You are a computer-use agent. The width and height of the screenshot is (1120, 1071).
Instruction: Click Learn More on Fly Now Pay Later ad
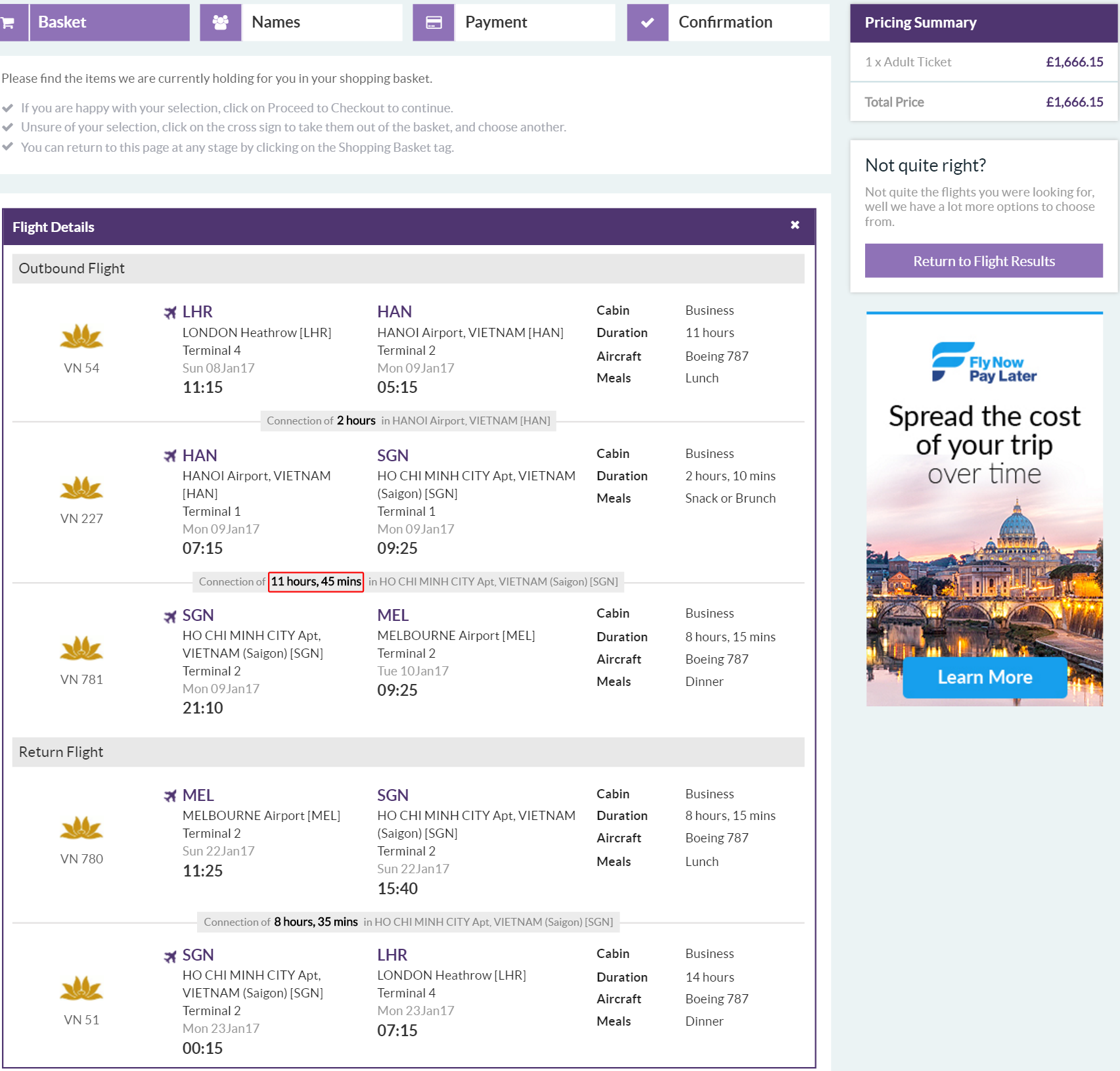(x=985, y=677)
